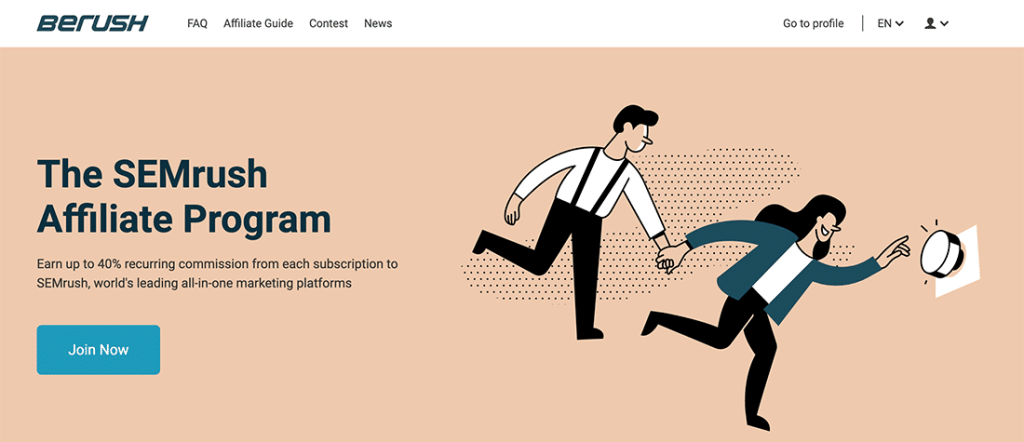1024x442 pixels.
Task: Click the BeRush logo
Action: pos(92,24)
